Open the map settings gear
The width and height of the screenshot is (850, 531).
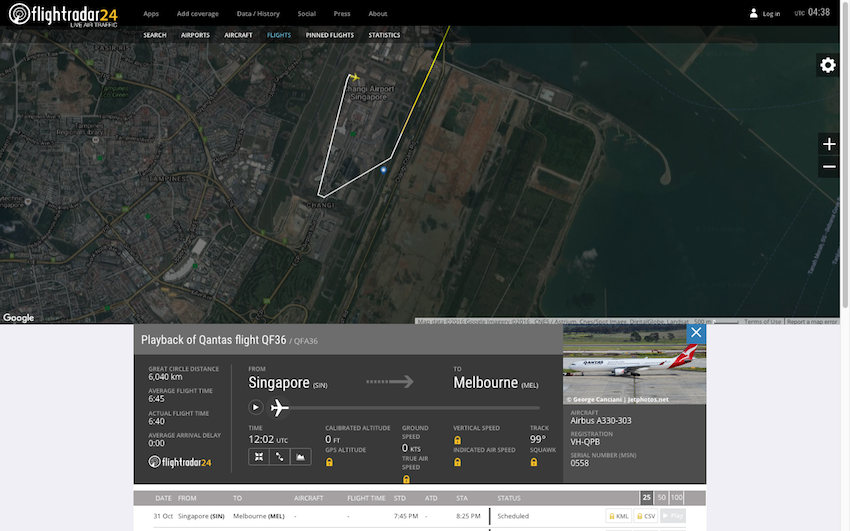coord(828,65)
